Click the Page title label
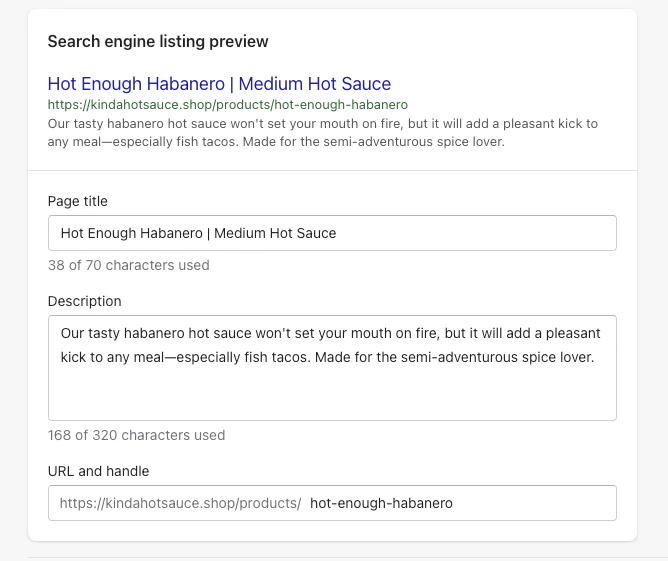 tap(78, 201)
